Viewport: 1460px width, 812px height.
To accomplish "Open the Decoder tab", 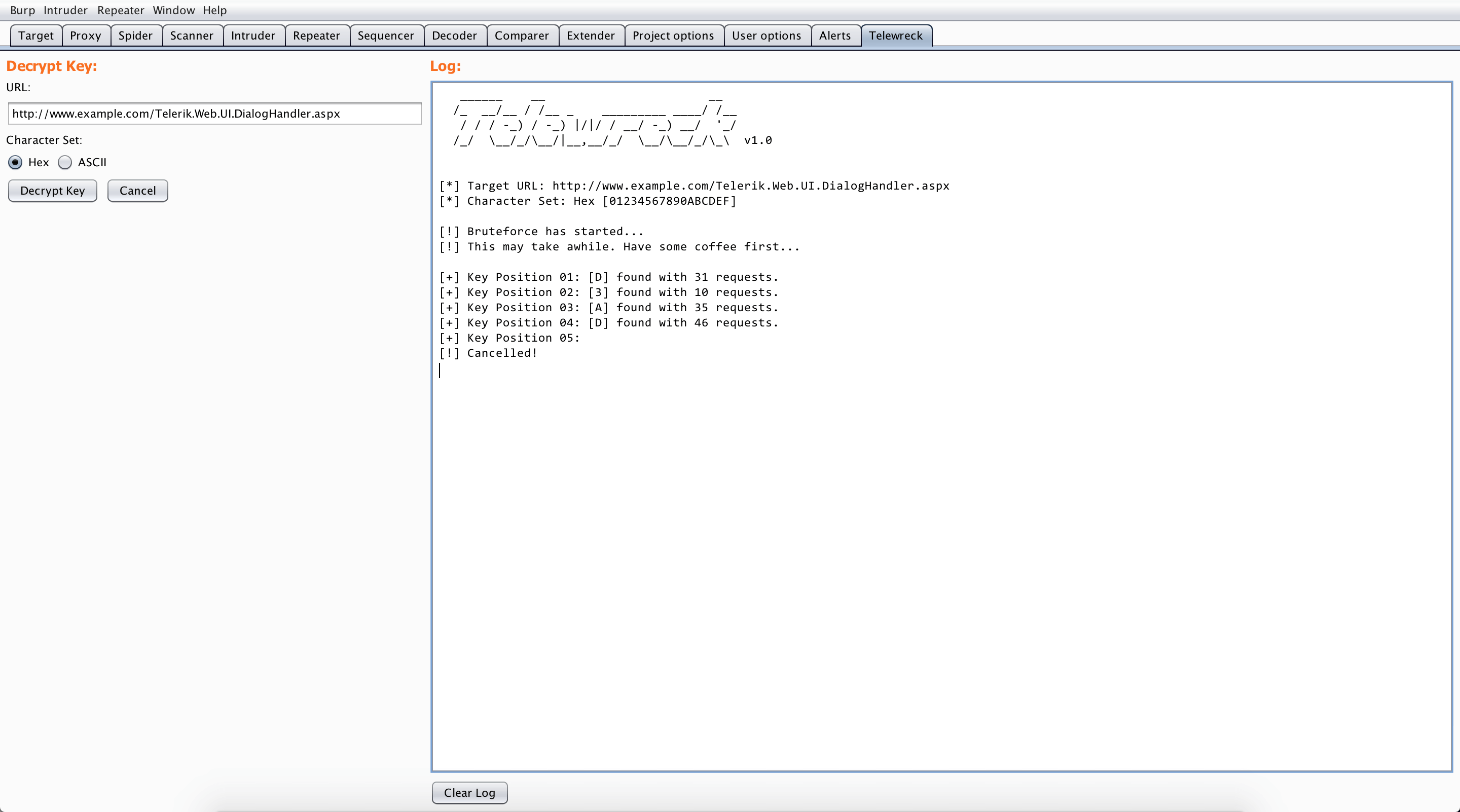I will coord(454,35).
